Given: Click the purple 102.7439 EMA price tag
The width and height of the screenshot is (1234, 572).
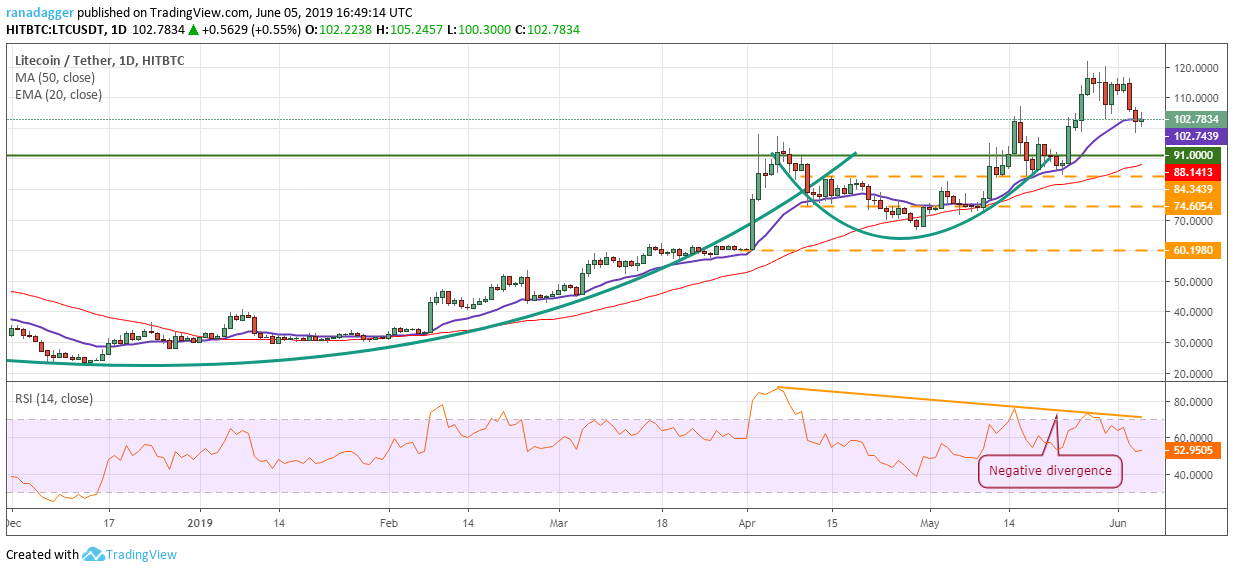Looking at the screenshot, I should (1195, 136).
